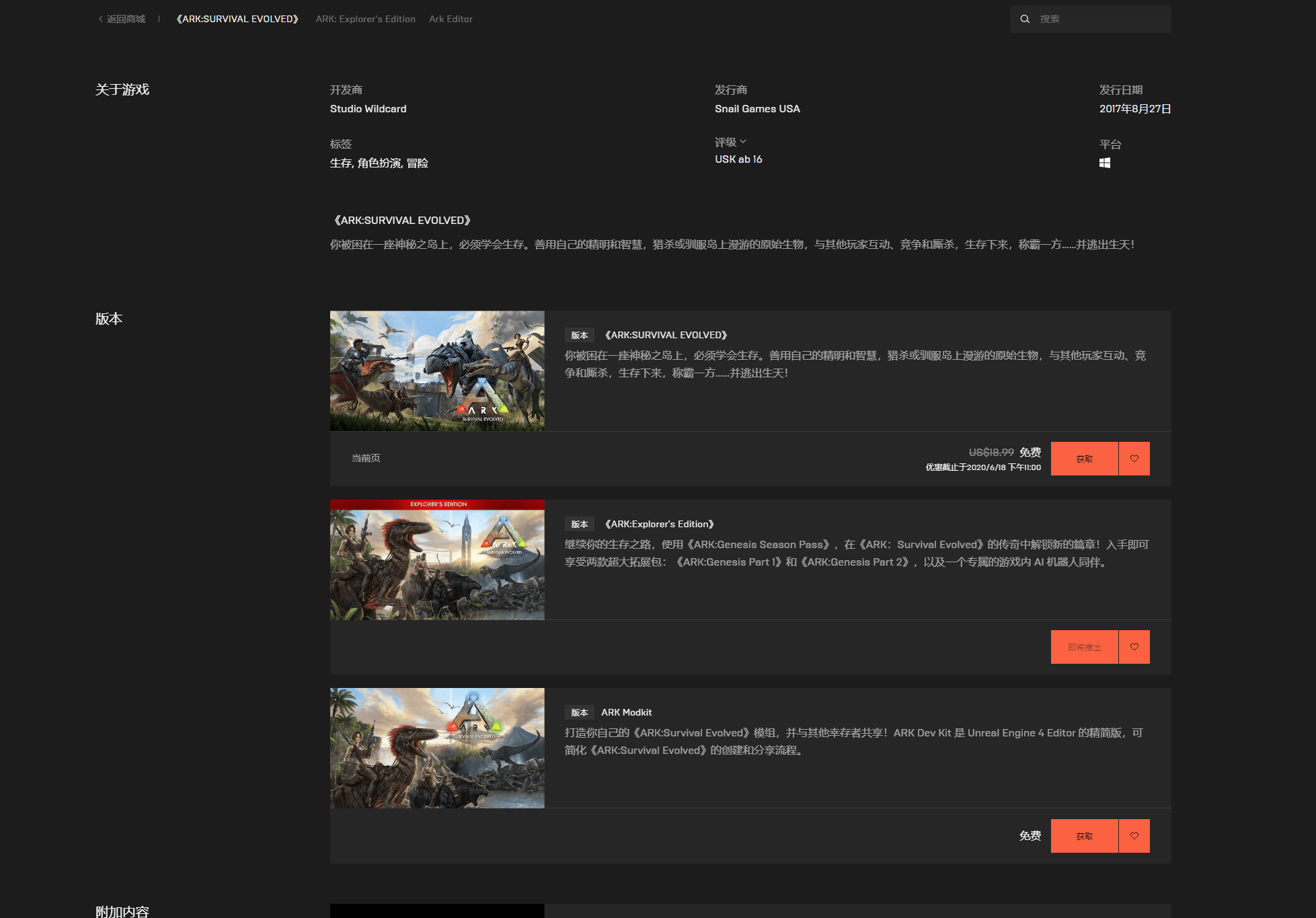Click the search magnifier icon

click(1025, 19)
